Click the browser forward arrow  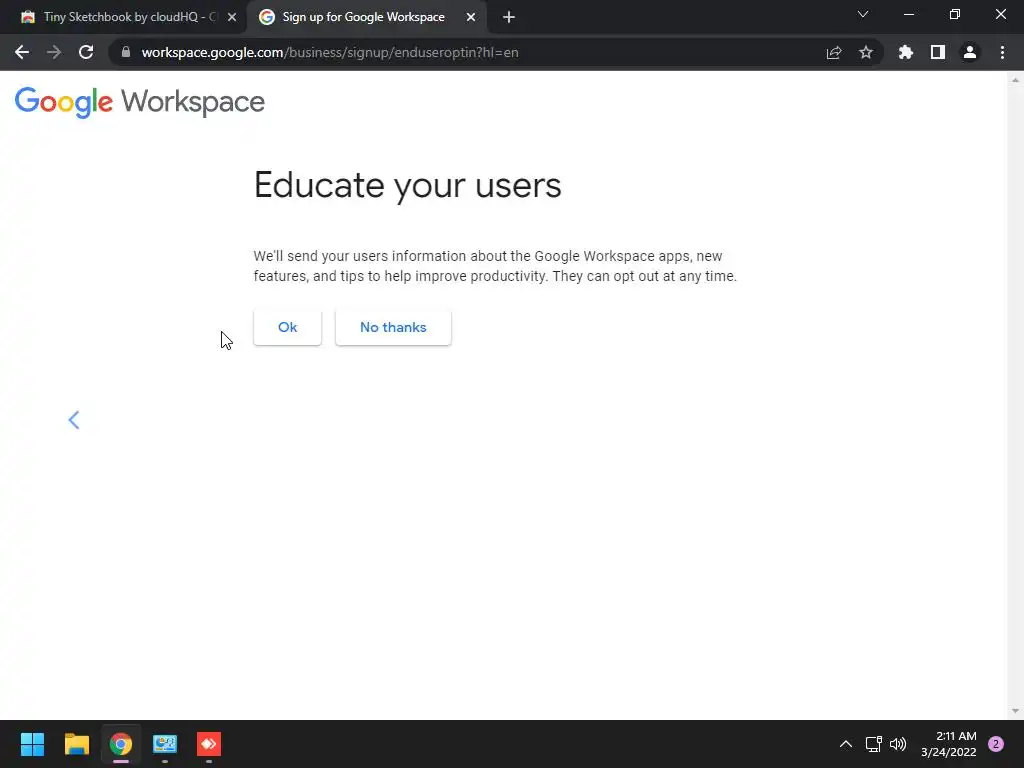pyautogui.click(x=54, y=52)
